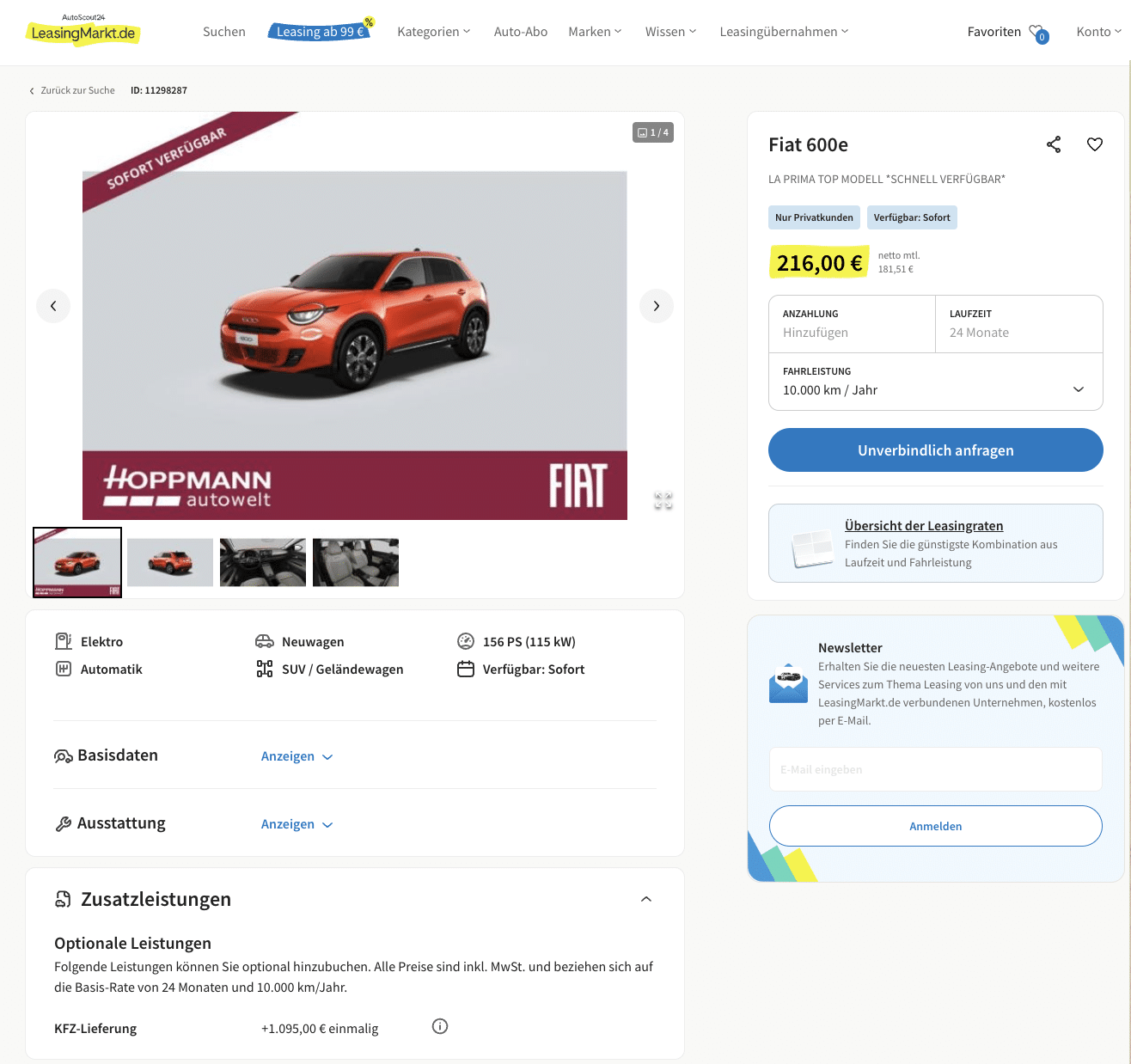Go to next car image with right arrow
Screen dimensions: 1131x1064
[x=657, y=306]
